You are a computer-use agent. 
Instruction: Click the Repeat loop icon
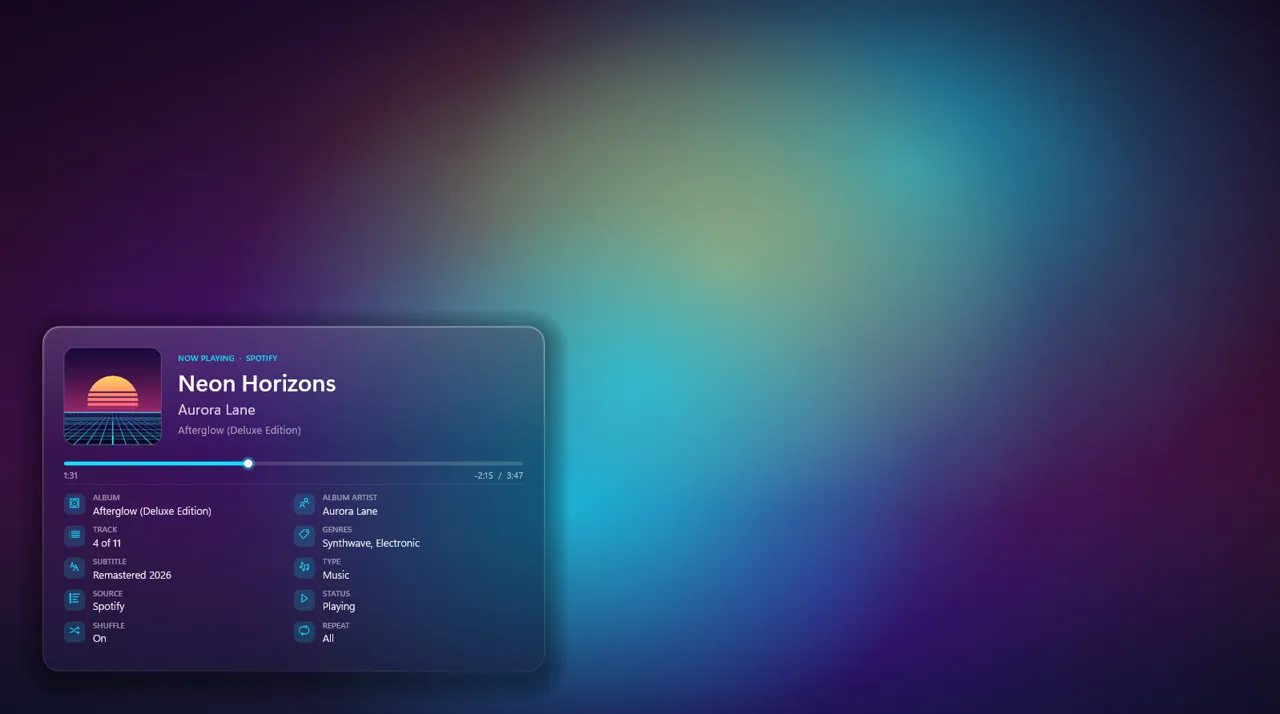click(x=304, y=631)
